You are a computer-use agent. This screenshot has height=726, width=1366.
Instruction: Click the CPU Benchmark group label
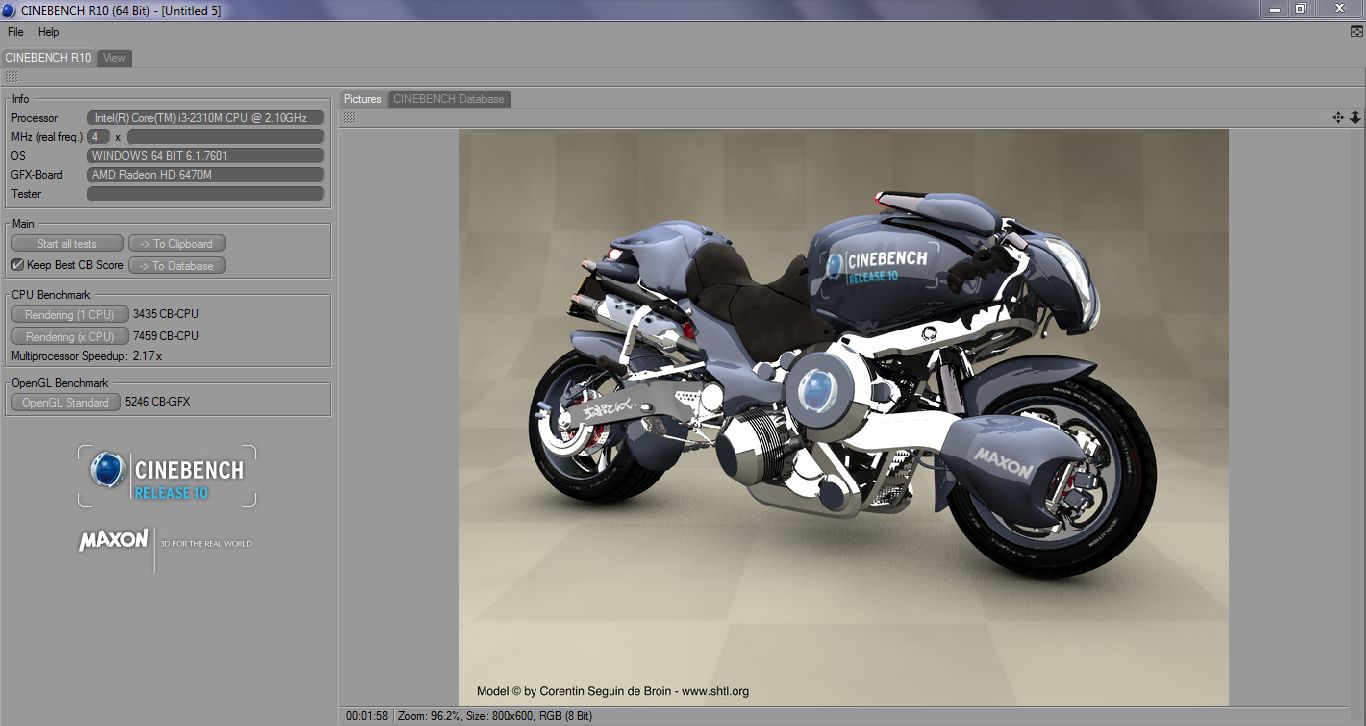[x=51, y=295]
